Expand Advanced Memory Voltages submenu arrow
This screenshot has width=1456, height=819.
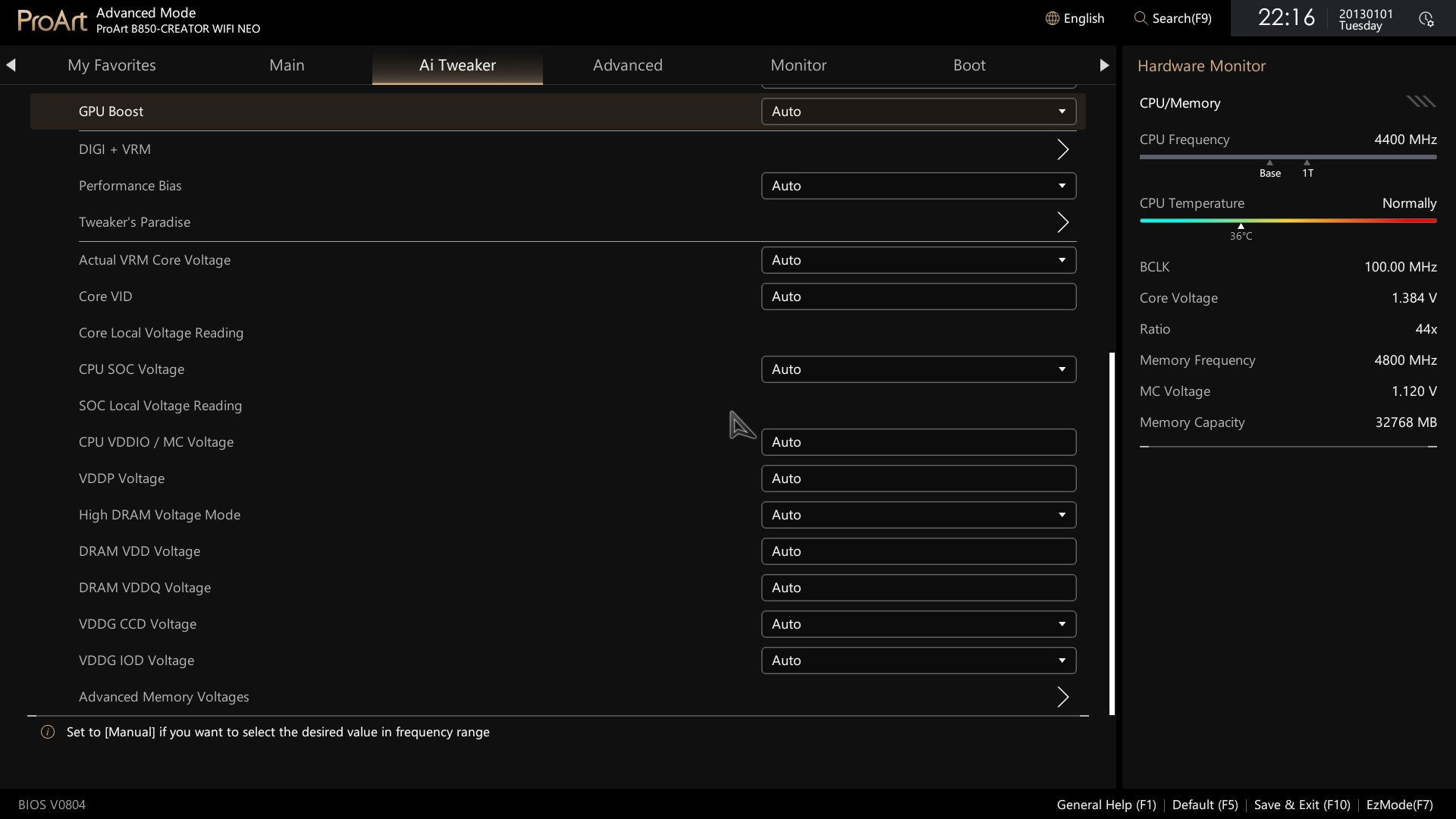(1063, 697)
